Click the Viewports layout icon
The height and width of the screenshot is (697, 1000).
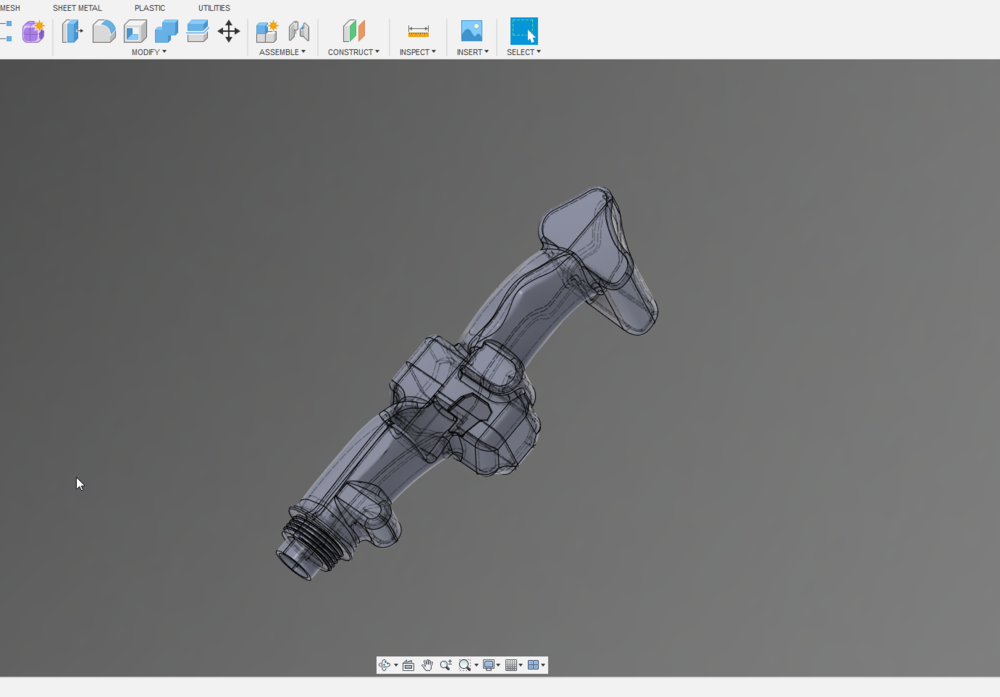(x=533, y=665)
